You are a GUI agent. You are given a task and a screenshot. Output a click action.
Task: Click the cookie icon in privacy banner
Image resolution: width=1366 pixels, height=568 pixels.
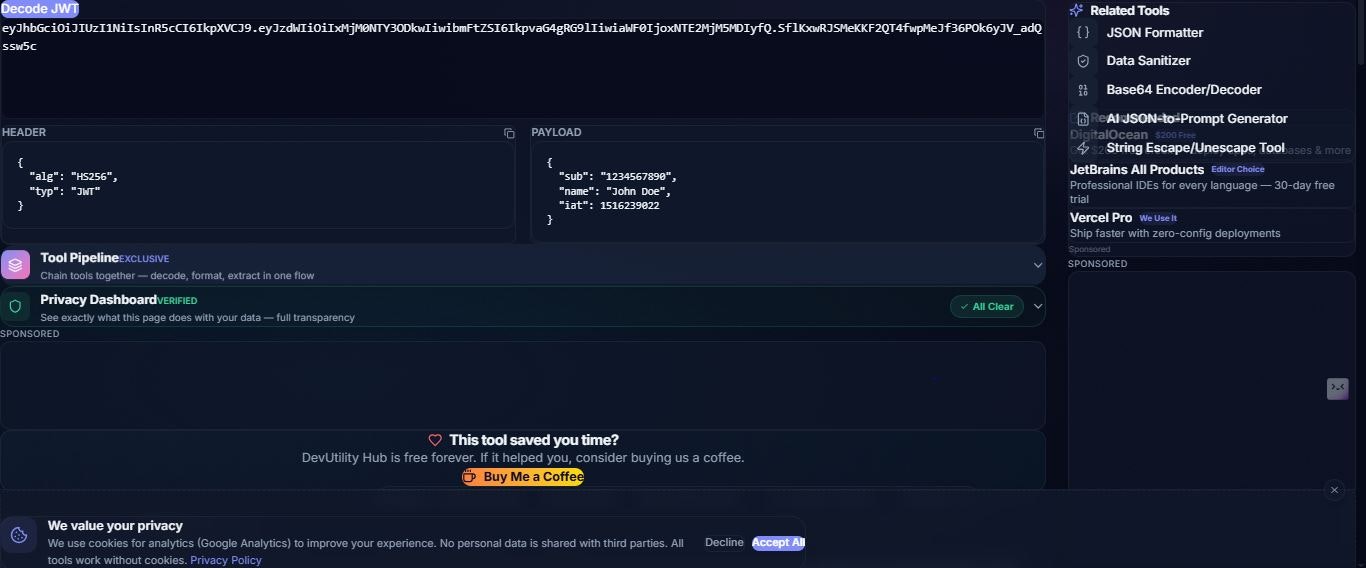[x=19, y=536]
